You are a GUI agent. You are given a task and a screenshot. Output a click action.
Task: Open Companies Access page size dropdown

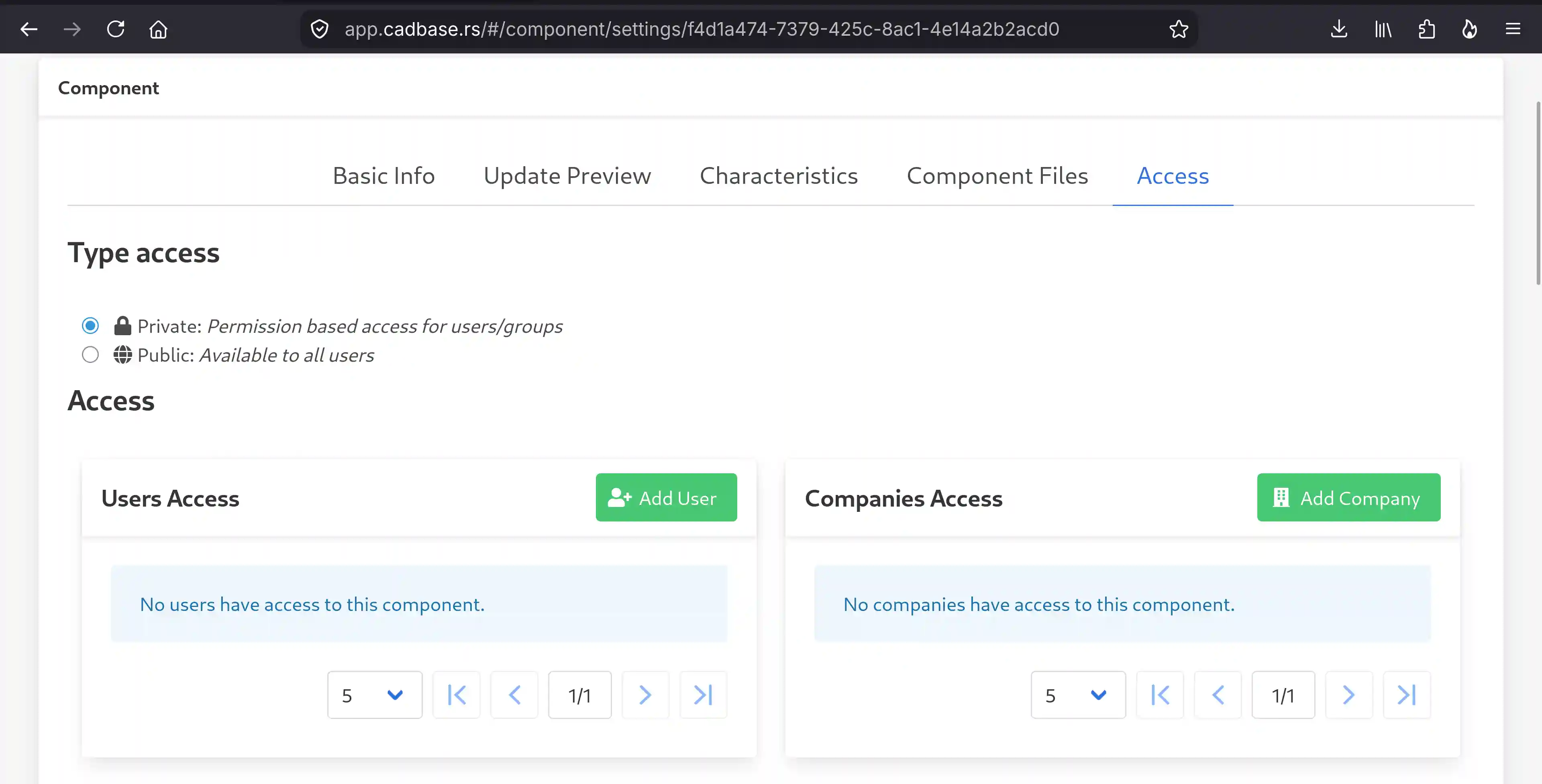pyautogui.click(x=1078, y=695)
